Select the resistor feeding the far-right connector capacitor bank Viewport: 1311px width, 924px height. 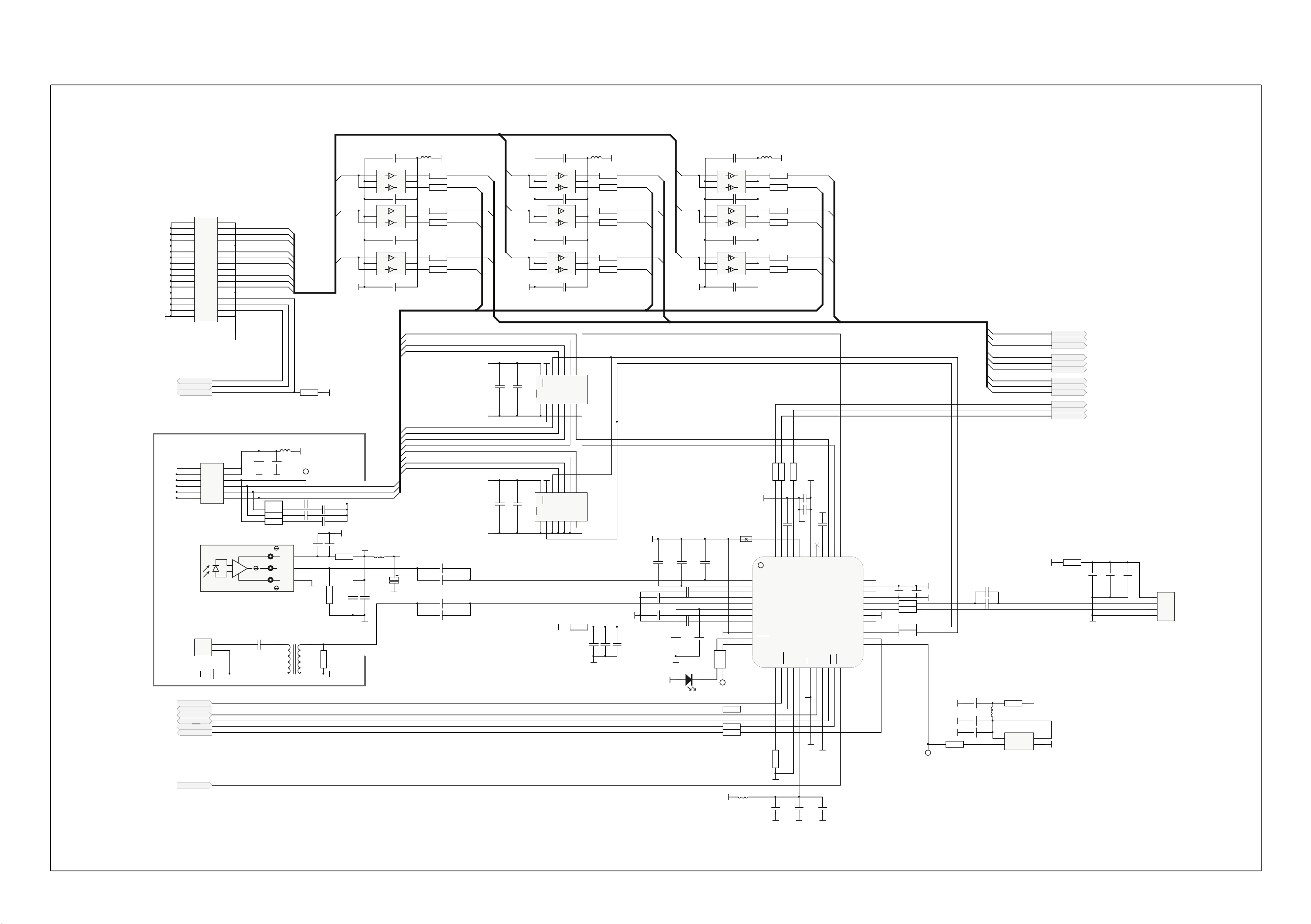click(x=1072, y=563)
